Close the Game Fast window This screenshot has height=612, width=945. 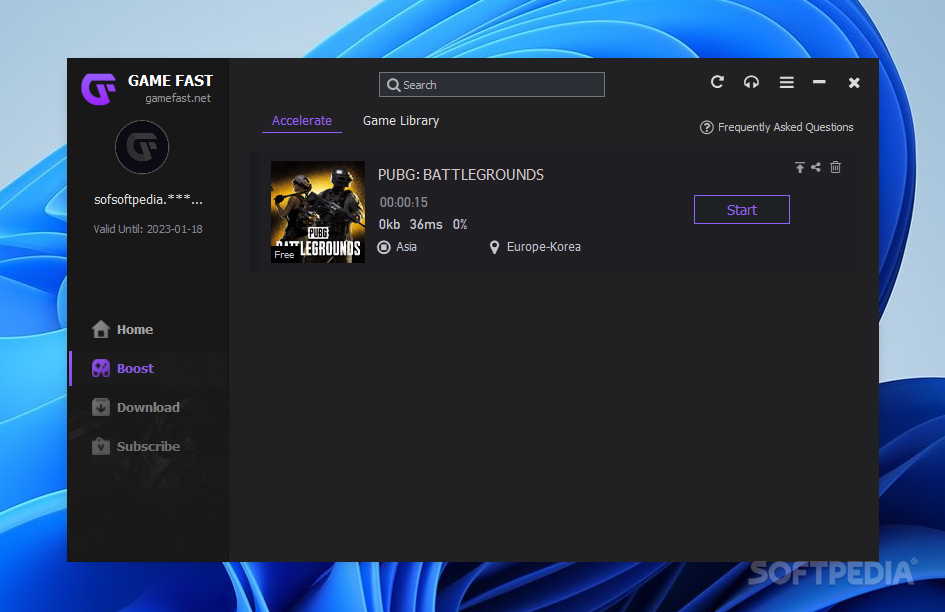(854, 83)
